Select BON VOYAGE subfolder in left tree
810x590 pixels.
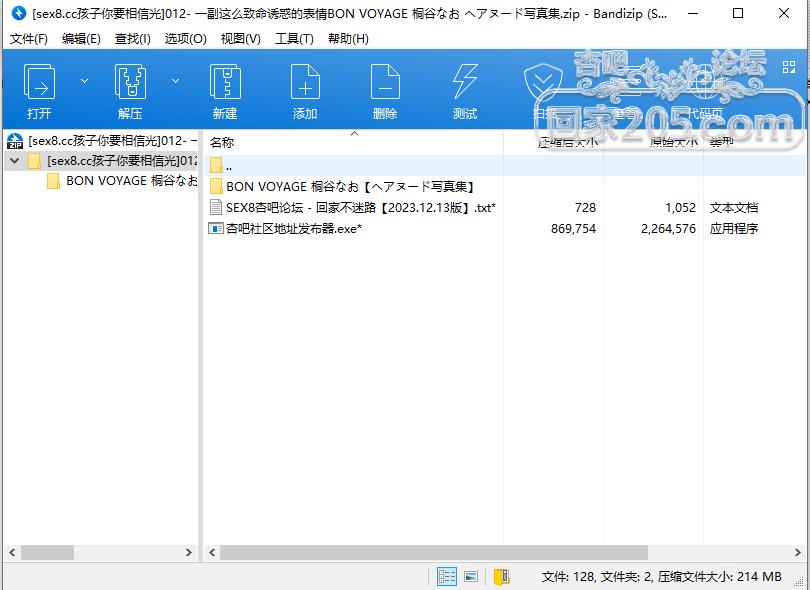click(x=122, y=180)
